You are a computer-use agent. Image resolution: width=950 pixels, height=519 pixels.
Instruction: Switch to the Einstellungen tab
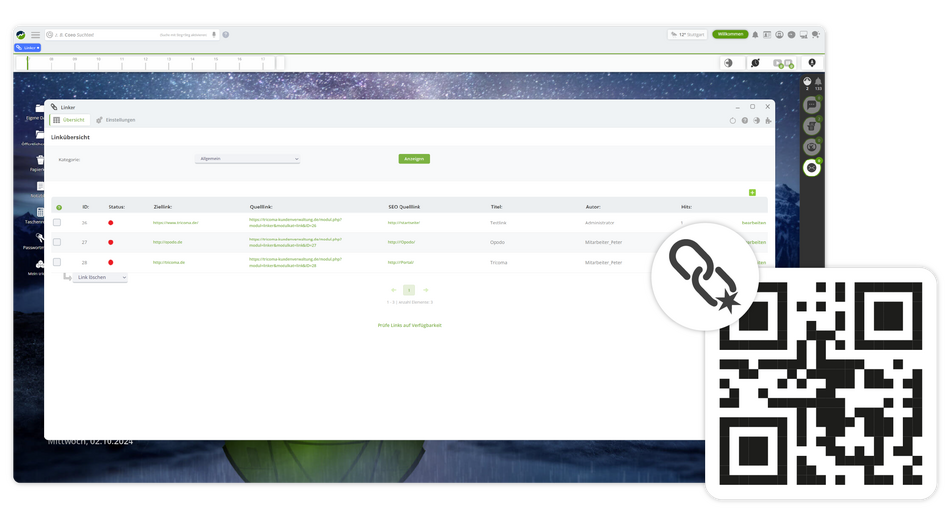pos(116,120)
